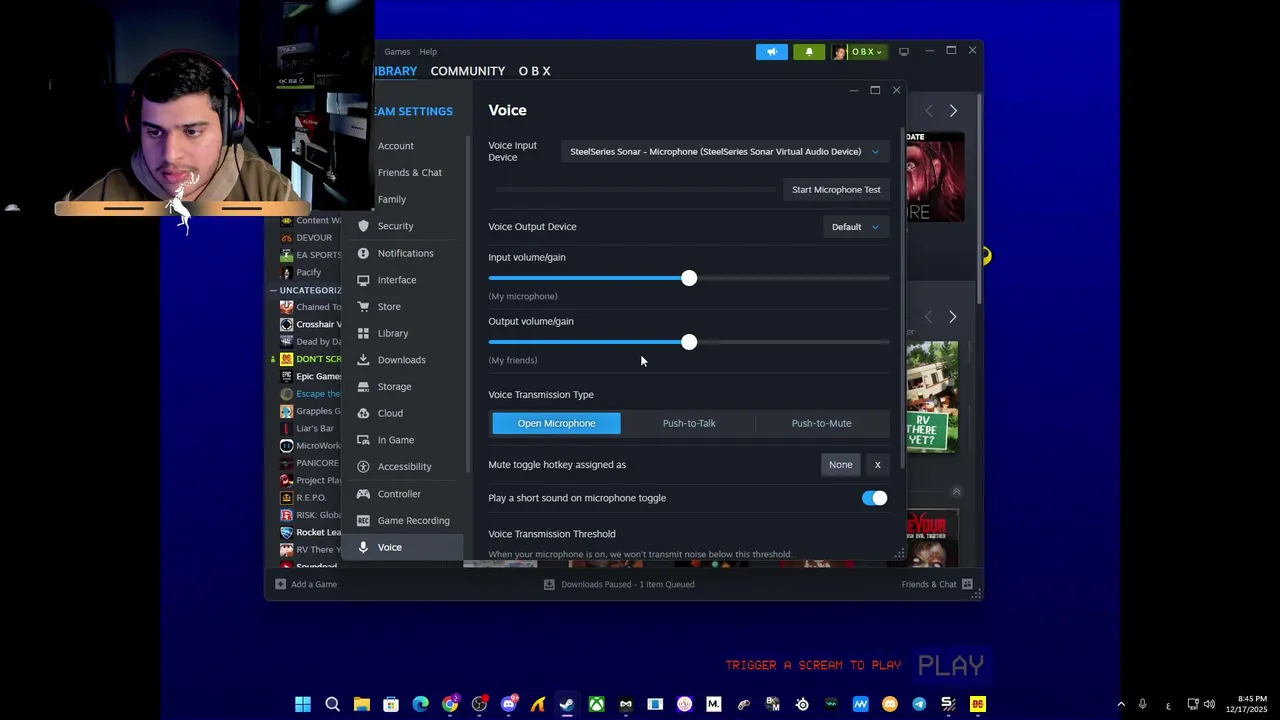1280x720 pixels.
Task: Open the Family settings section
Action: point(404,199)
